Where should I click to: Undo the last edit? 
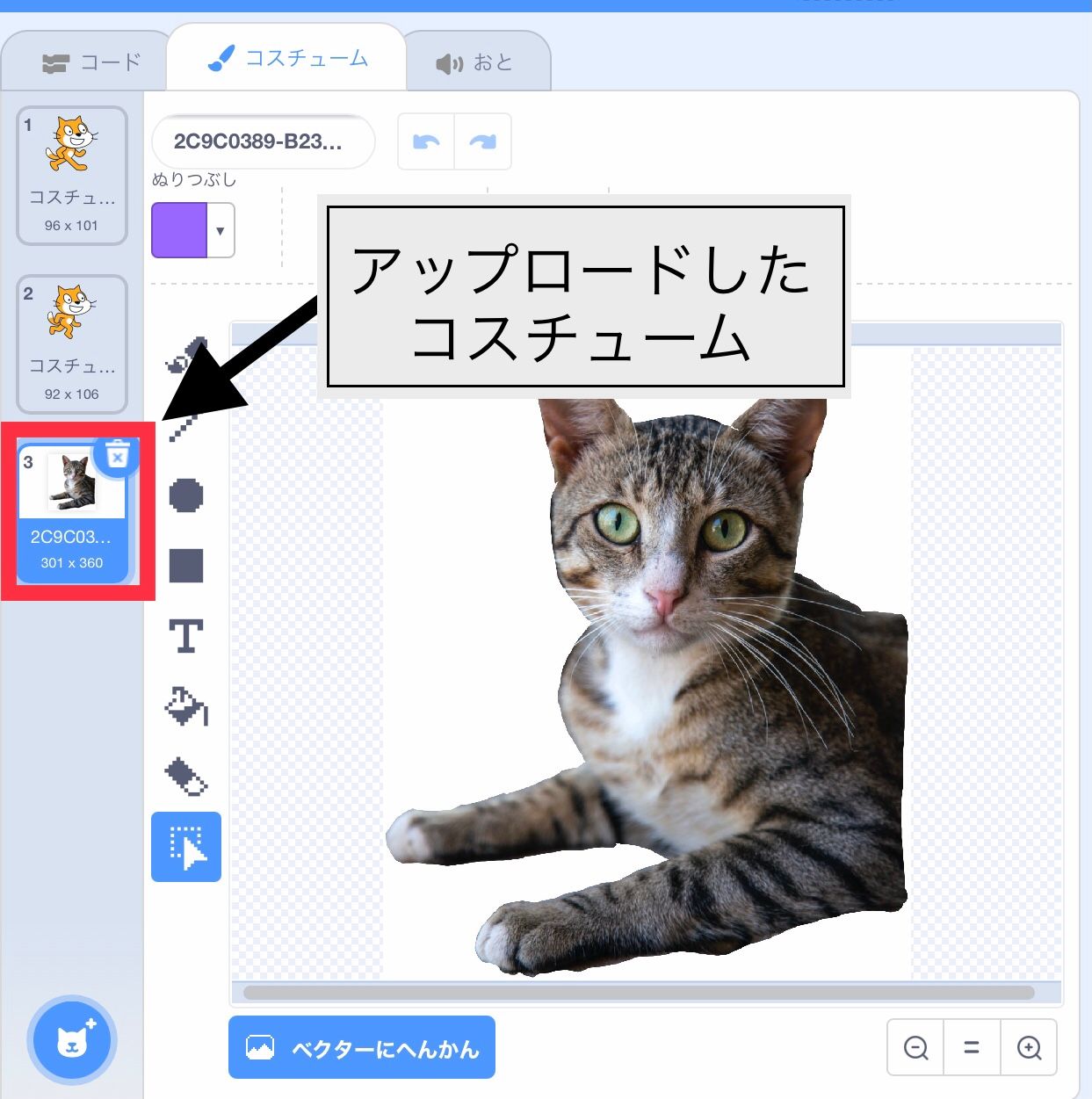[425, 141]
